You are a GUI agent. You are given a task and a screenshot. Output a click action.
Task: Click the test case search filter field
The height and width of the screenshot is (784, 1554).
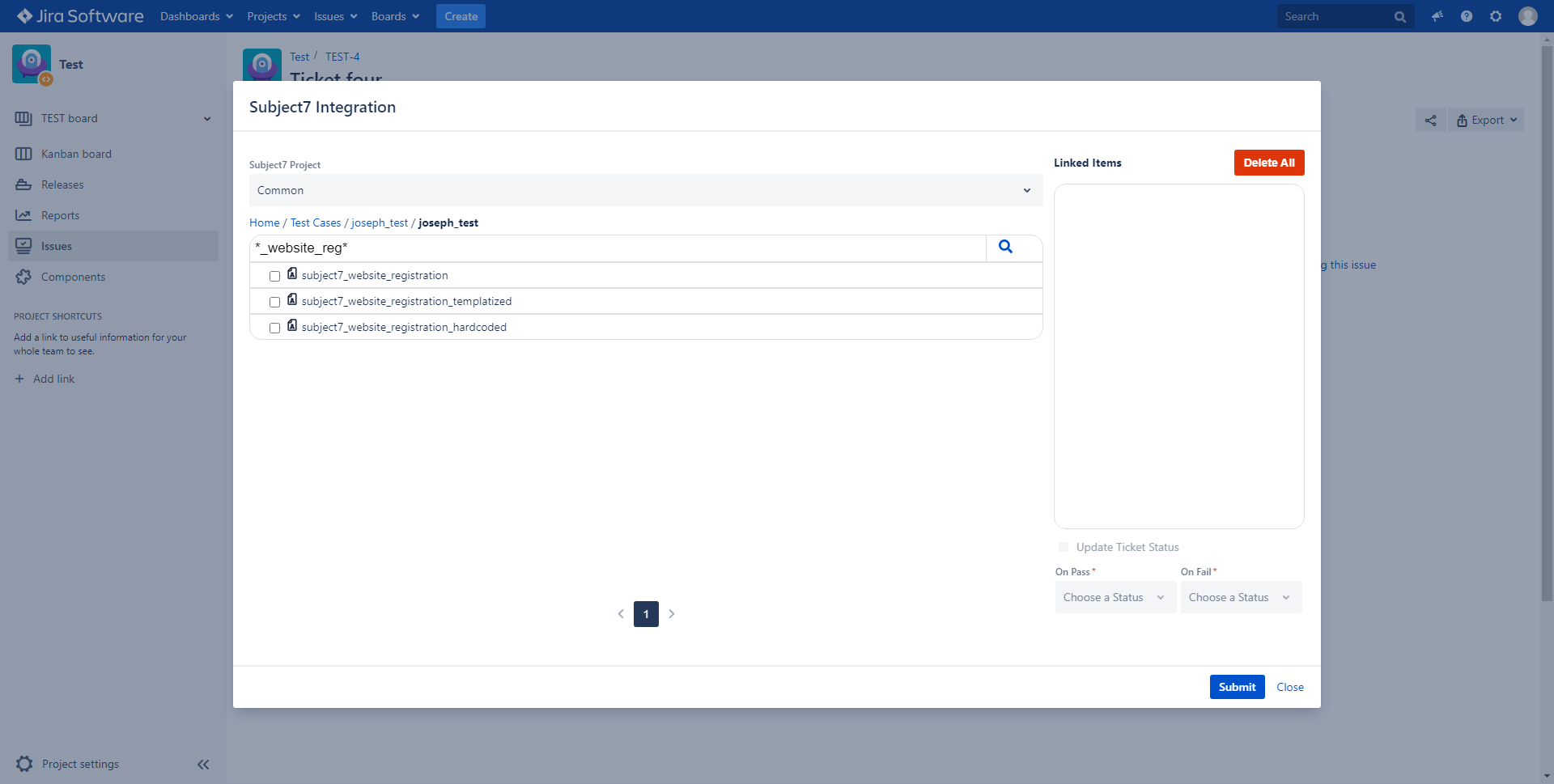618,248
